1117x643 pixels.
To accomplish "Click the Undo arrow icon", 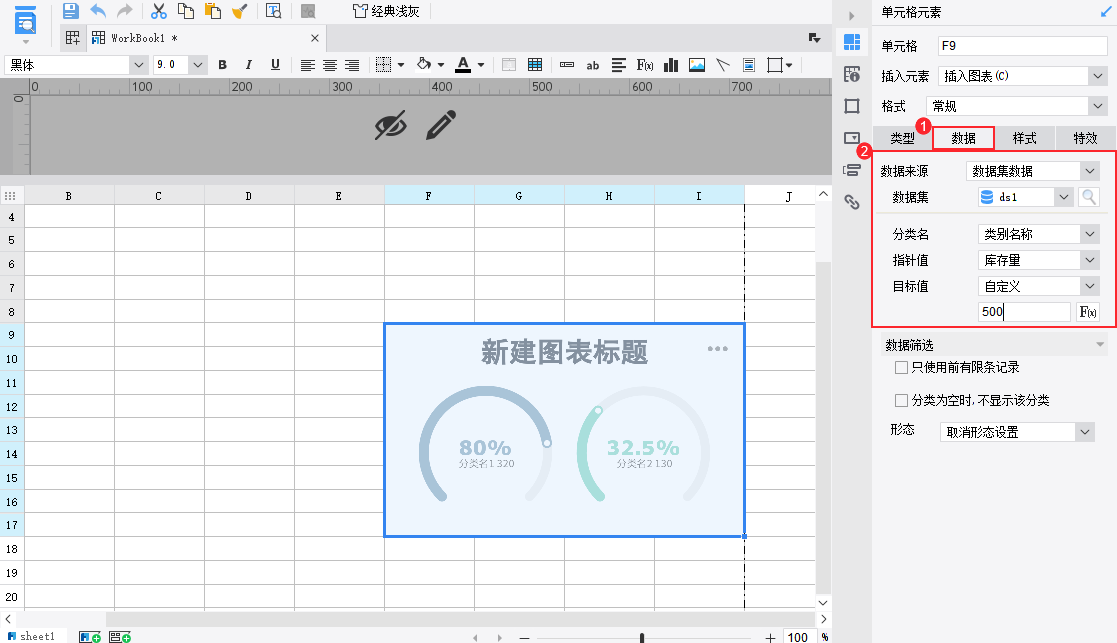I will coord(98,11).
